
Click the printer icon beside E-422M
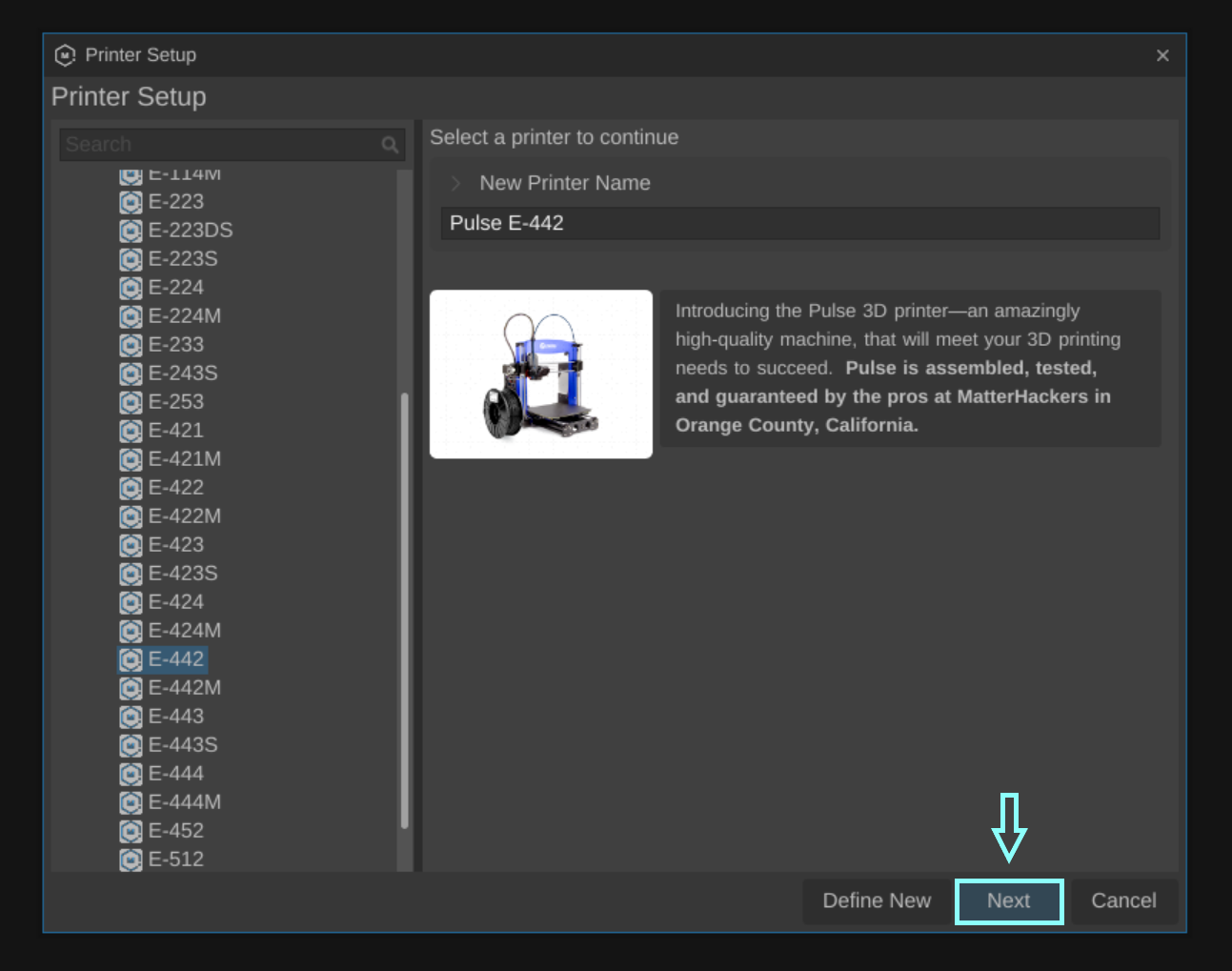click(x=131, y=516)
